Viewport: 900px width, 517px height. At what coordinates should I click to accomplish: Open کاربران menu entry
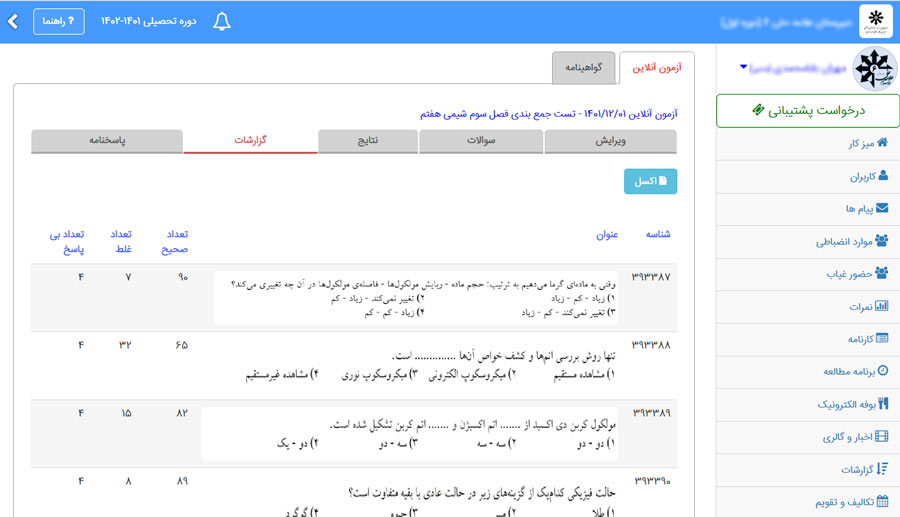point(808,176)
